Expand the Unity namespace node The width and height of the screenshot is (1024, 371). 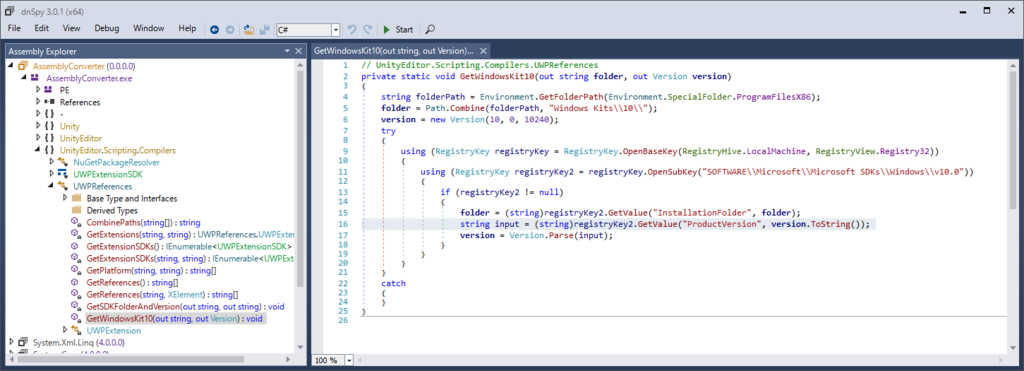tap(38, 126)
